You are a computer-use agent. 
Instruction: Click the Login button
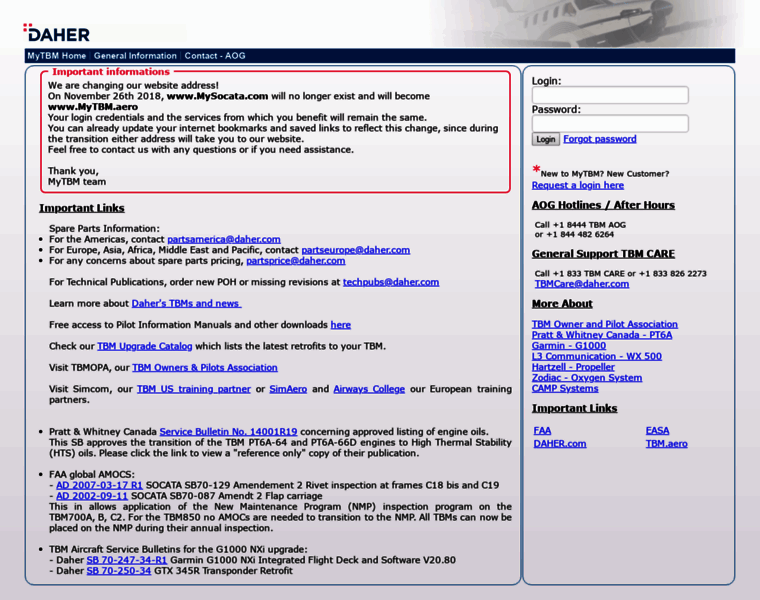pos(546,139)
